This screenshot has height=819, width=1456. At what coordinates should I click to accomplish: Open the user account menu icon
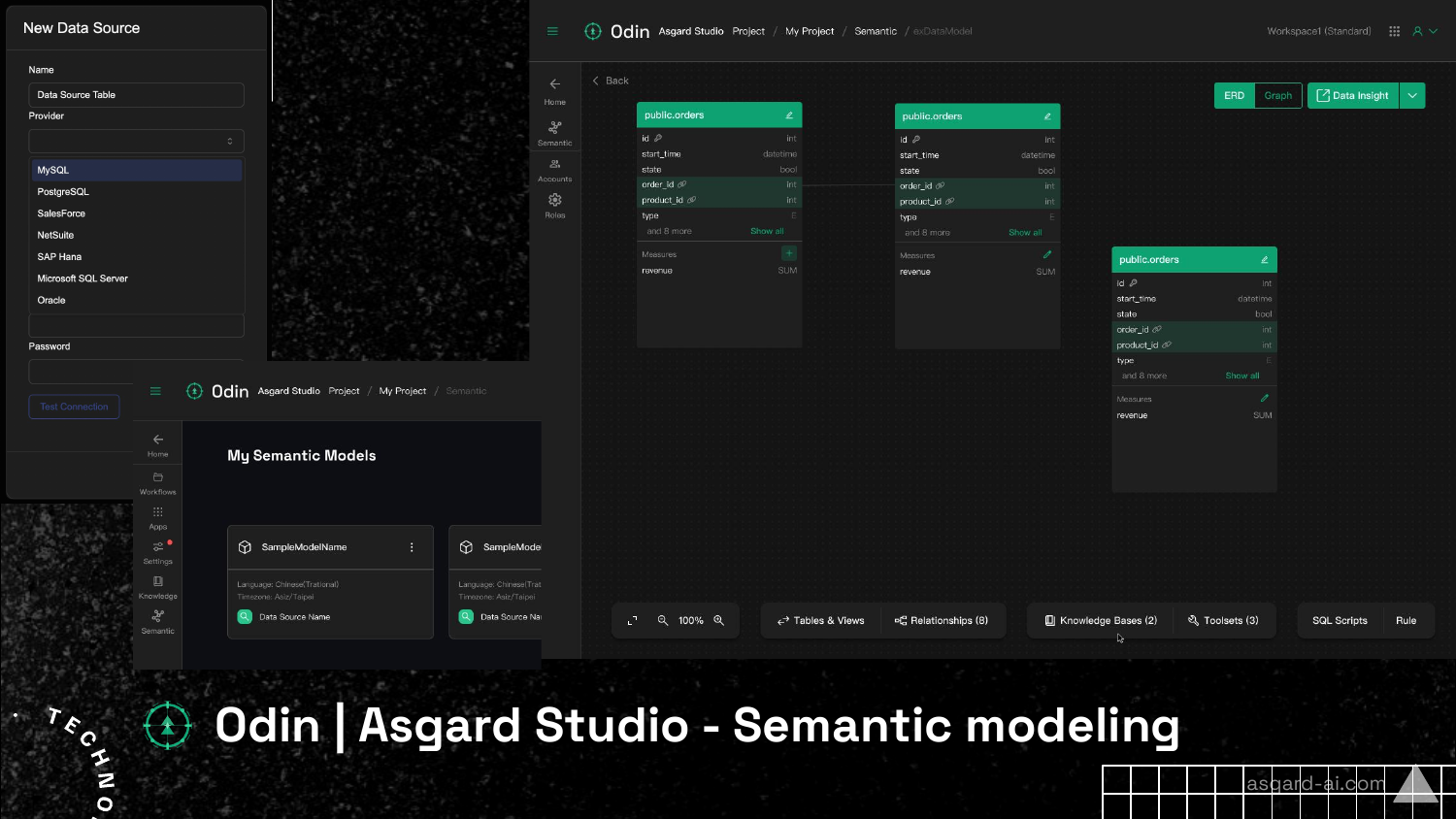1424,31
